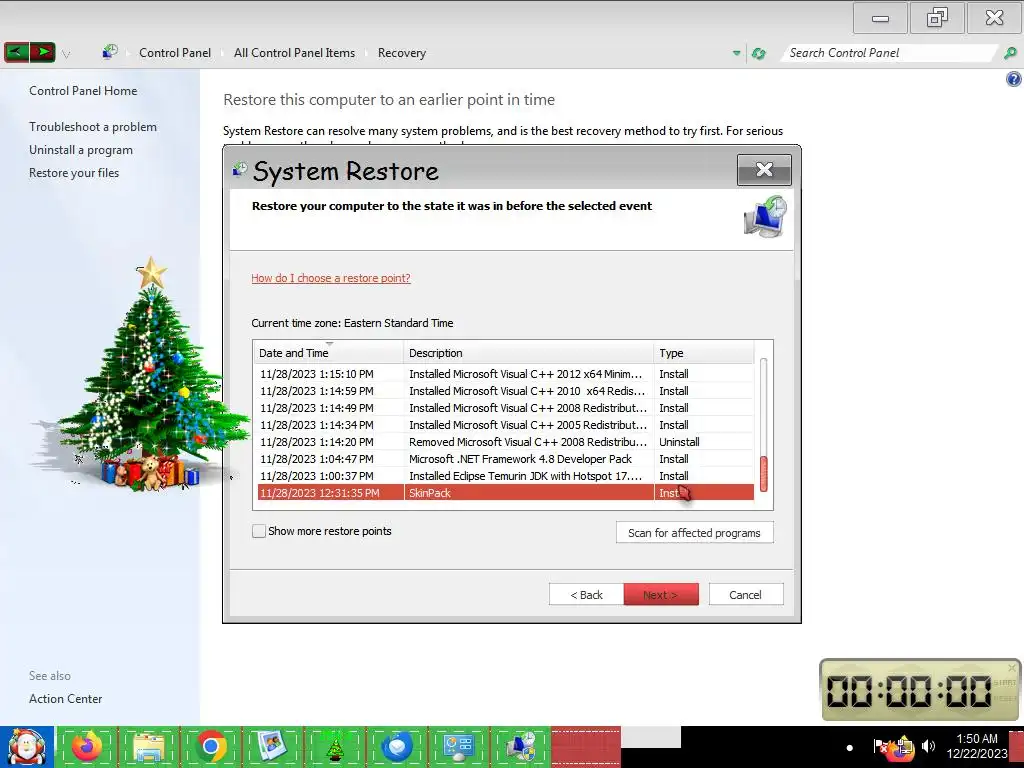
Task: Open Troubleshoot a problem link
Action: point(93,127)
